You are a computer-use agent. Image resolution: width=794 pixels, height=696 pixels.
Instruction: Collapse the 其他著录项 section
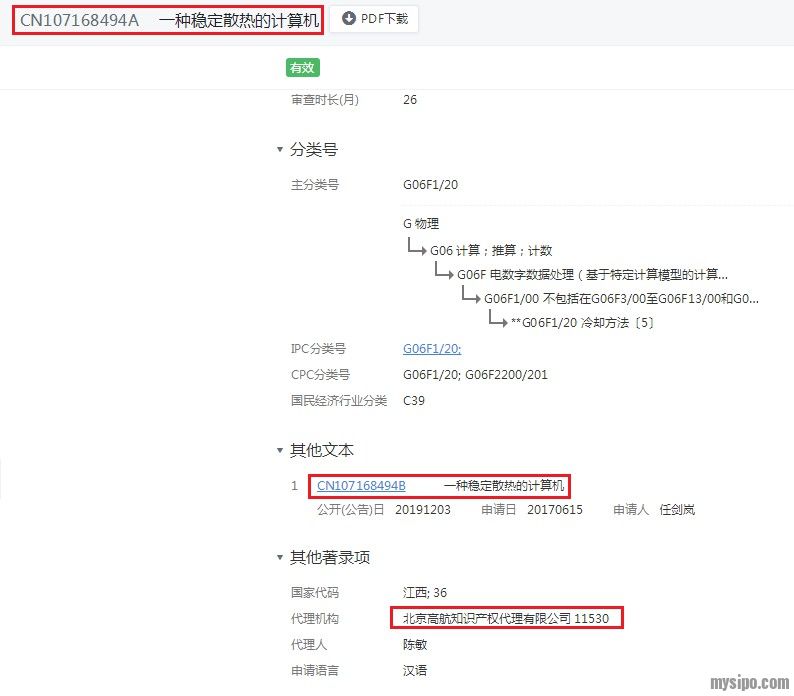tap(280, 558)
